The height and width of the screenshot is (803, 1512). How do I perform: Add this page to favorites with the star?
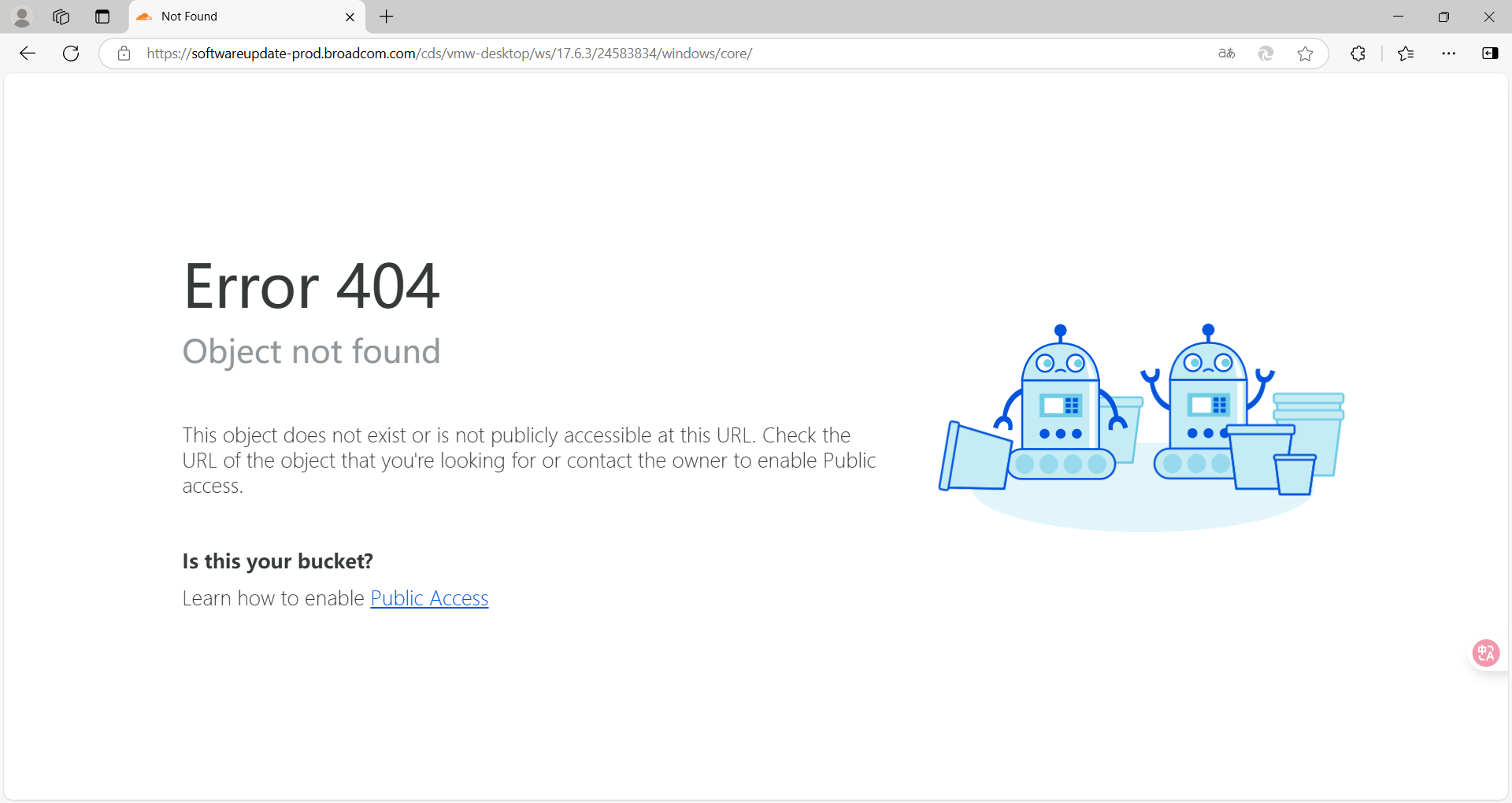(1306, 54)
